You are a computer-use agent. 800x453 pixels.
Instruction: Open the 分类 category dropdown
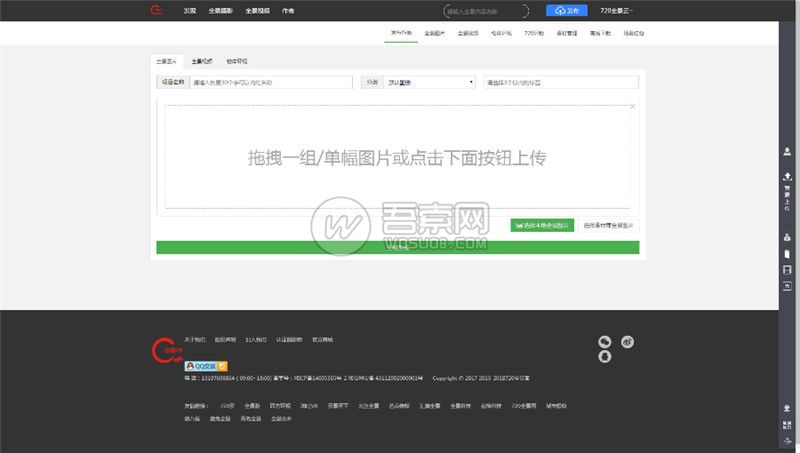(x=430, y=82)
